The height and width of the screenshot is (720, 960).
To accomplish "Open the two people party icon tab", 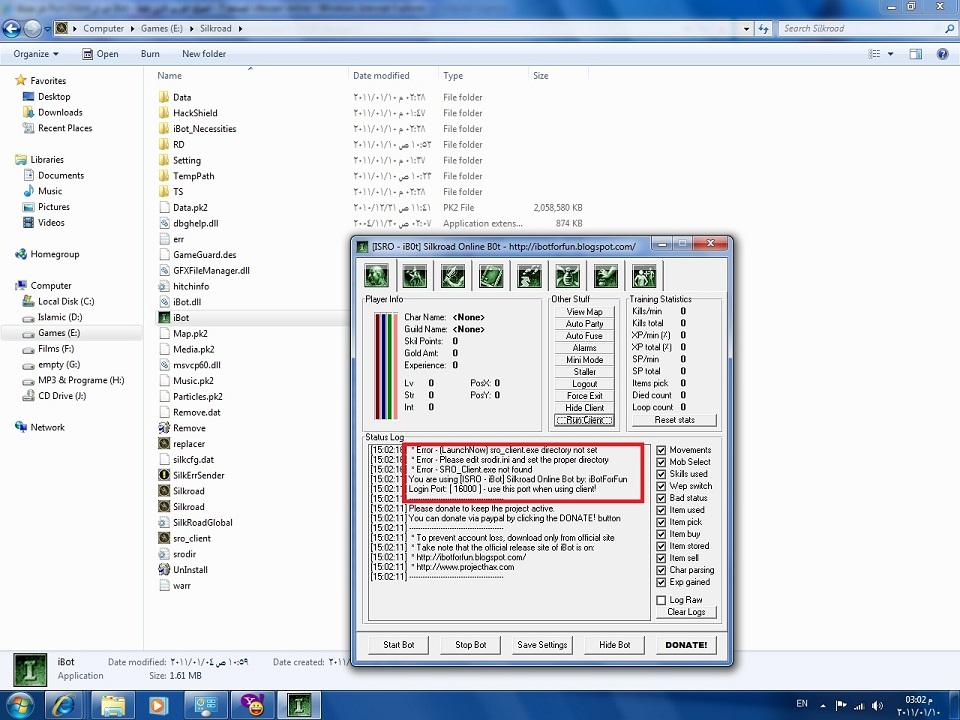I will point(644,276).
